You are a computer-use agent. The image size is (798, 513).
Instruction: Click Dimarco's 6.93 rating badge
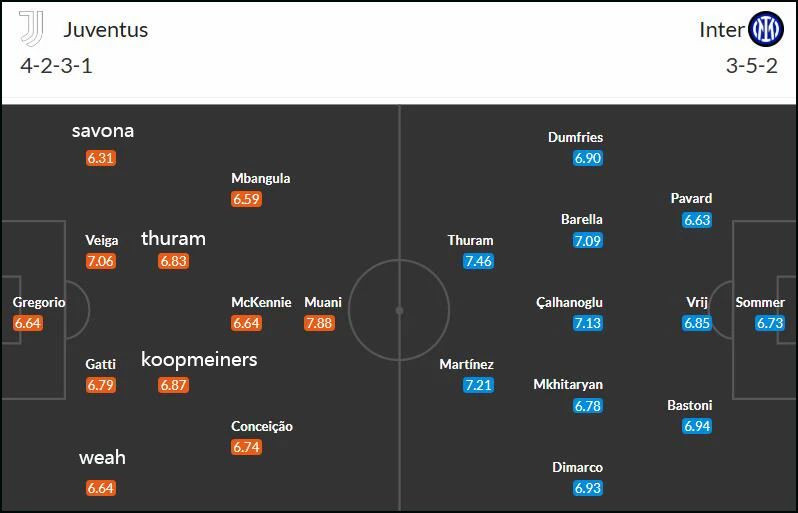587,488
